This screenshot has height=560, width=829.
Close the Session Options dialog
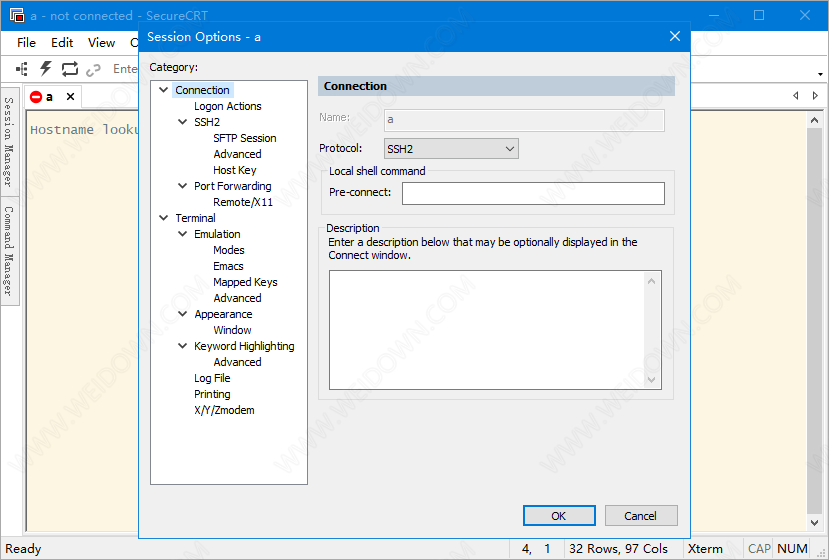pos(675,36)
